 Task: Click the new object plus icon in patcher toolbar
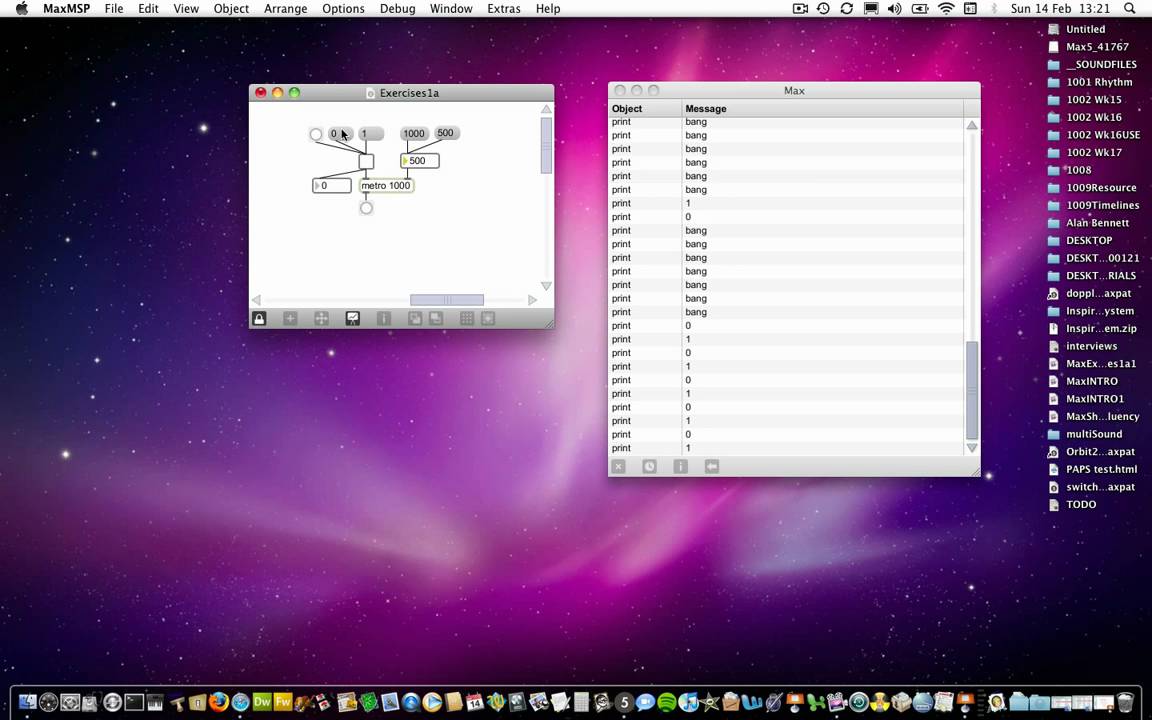[x=290, y=319]
